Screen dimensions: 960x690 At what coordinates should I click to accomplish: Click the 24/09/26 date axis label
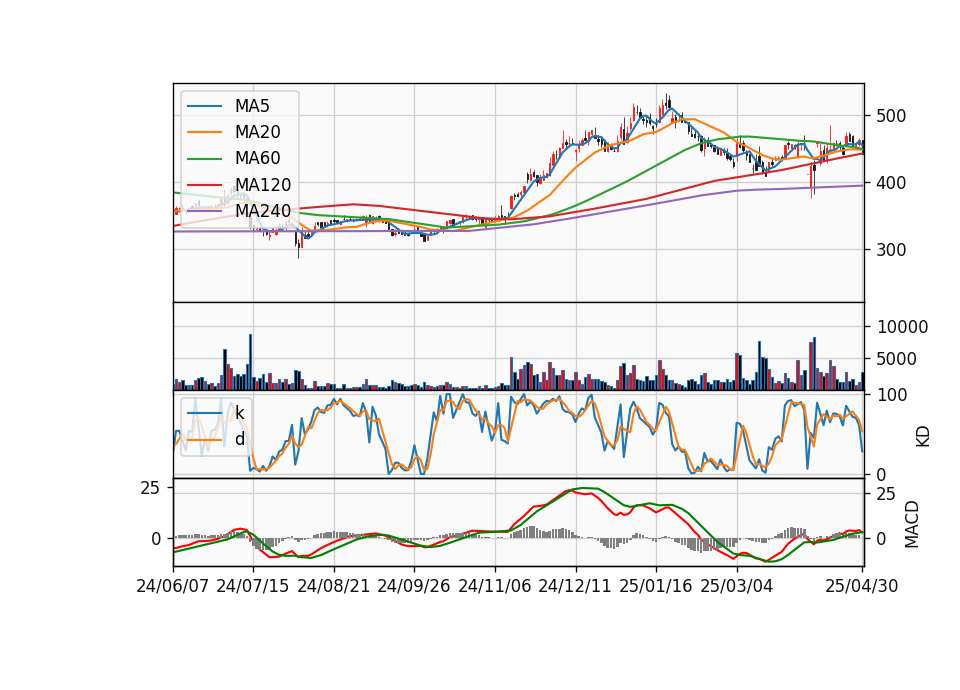[x=414, y=586]
